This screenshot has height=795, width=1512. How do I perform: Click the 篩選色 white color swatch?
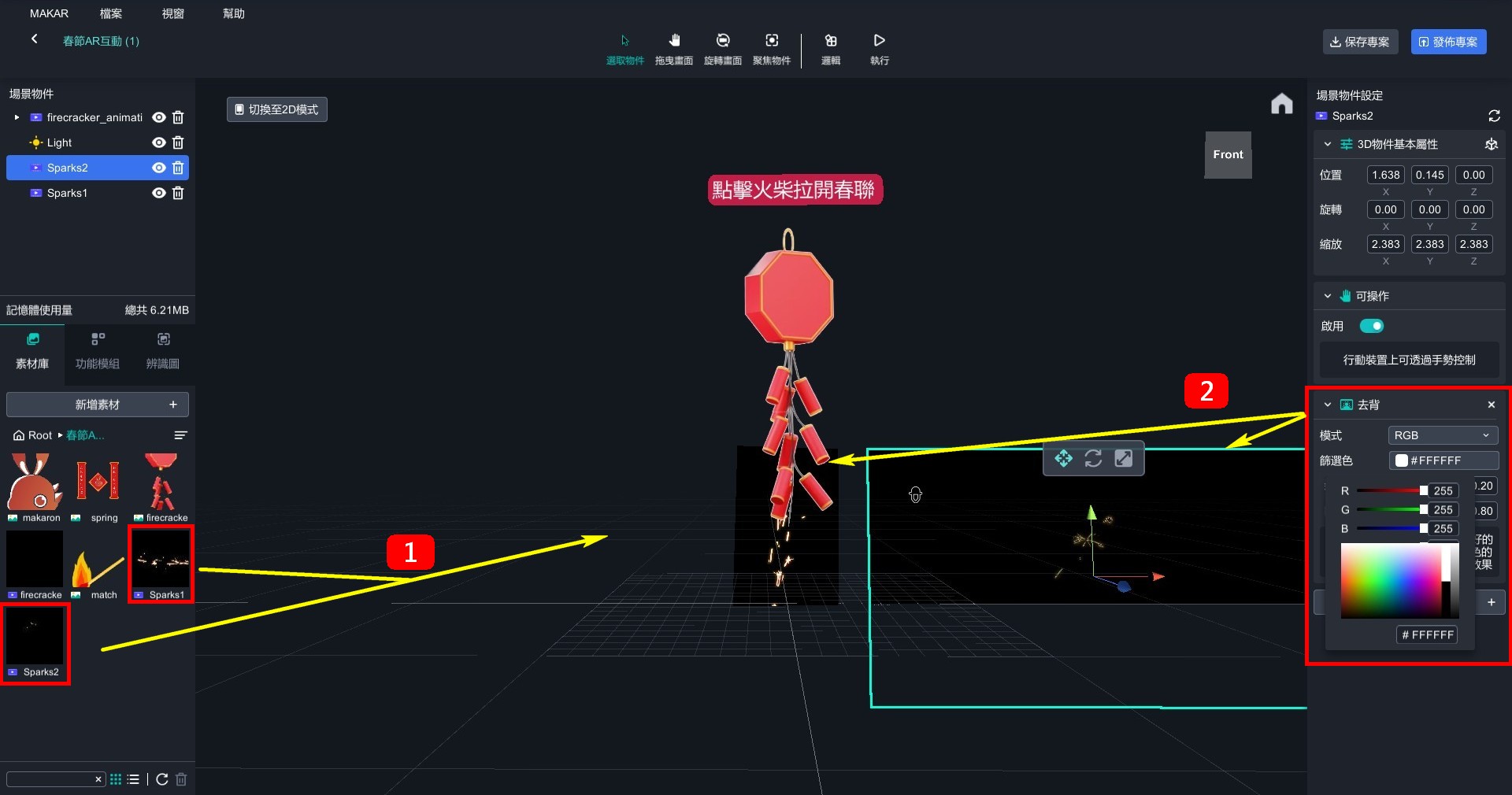[x=1402, y=460]
